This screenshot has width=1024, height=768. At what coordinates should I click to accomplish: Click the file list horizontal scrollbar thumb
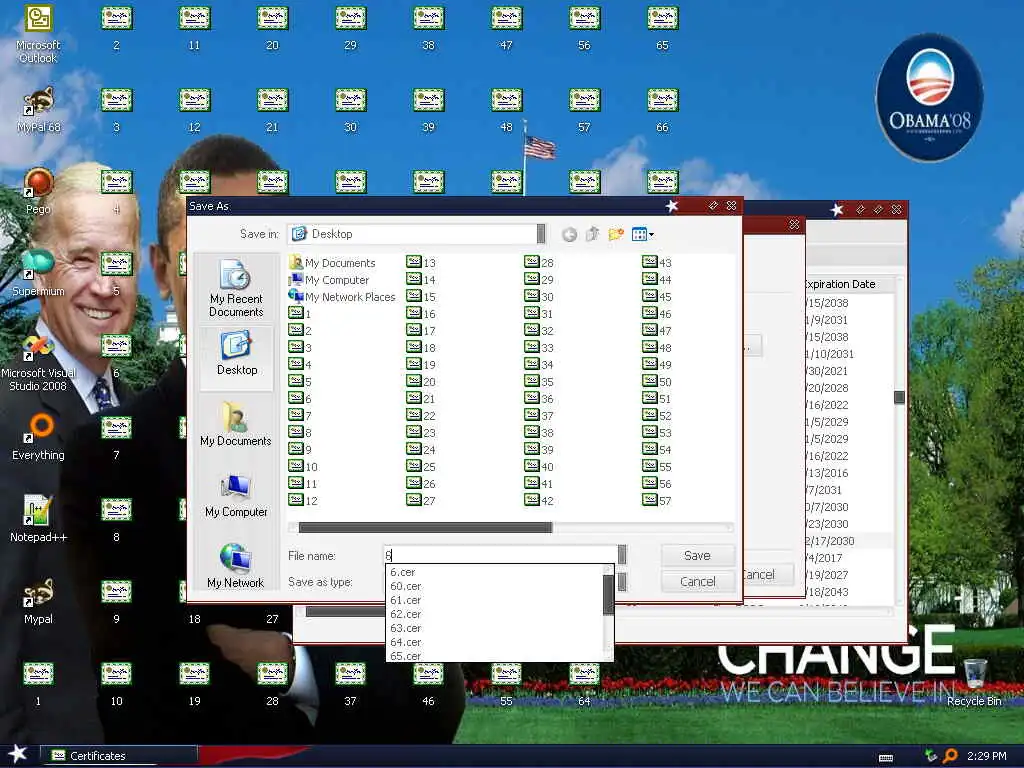(425, 527)
